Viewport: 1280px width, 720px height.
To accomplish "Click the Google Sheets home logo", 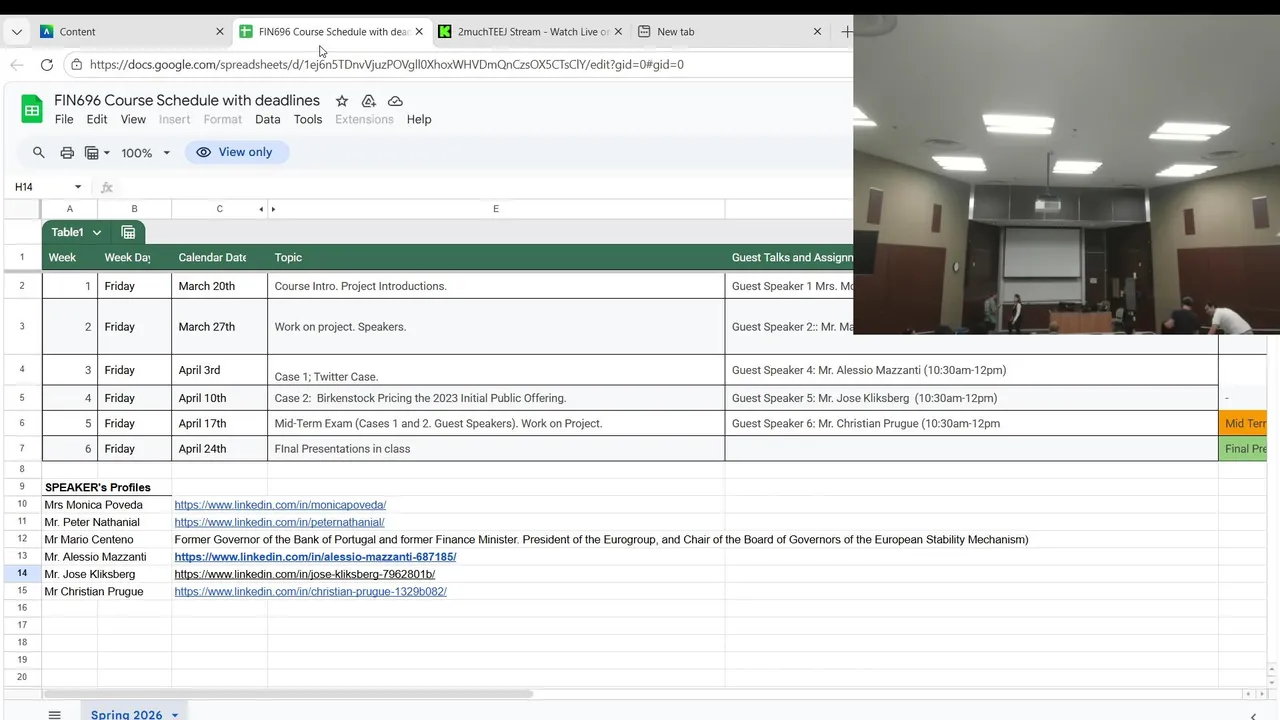I will (x=32, y=109).
